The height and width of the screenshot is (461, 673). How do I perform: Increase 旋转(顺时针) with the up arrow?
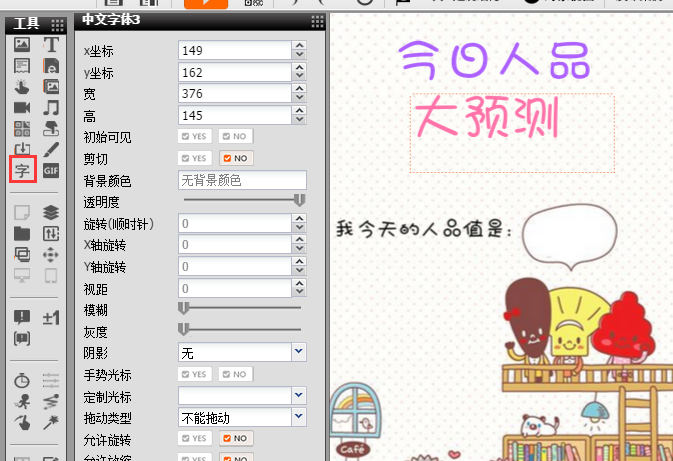pyautogui.click(x=300, y=218)
